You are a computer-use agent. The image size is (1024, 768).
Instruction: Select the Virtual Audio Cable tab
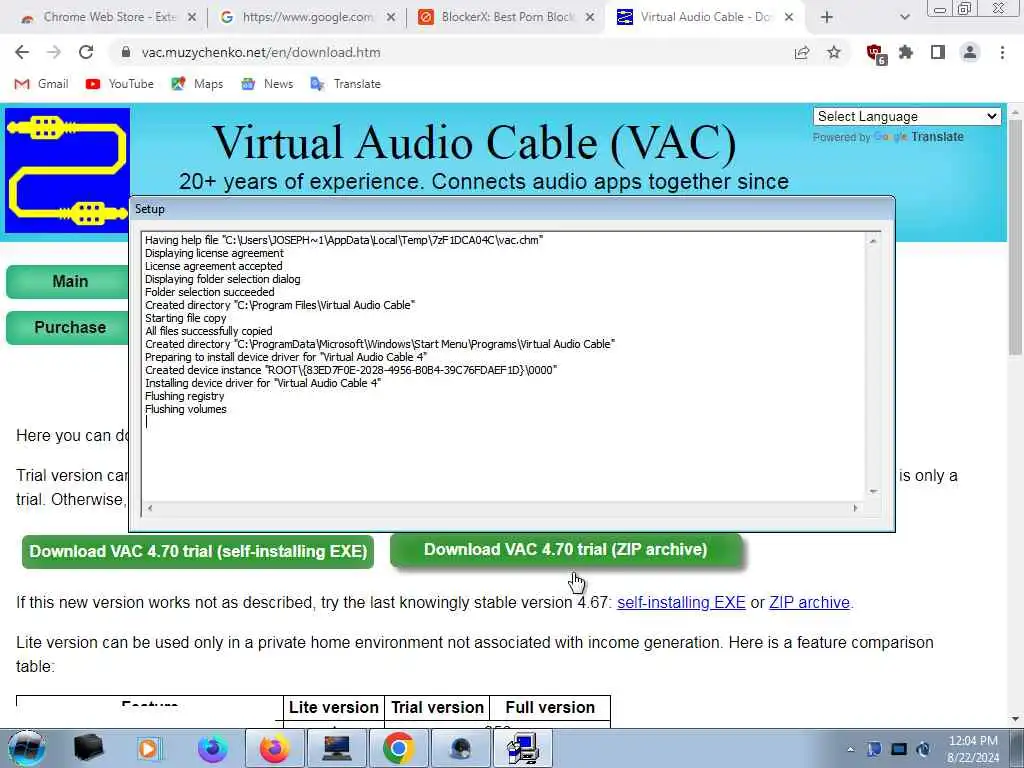[702, 17]
